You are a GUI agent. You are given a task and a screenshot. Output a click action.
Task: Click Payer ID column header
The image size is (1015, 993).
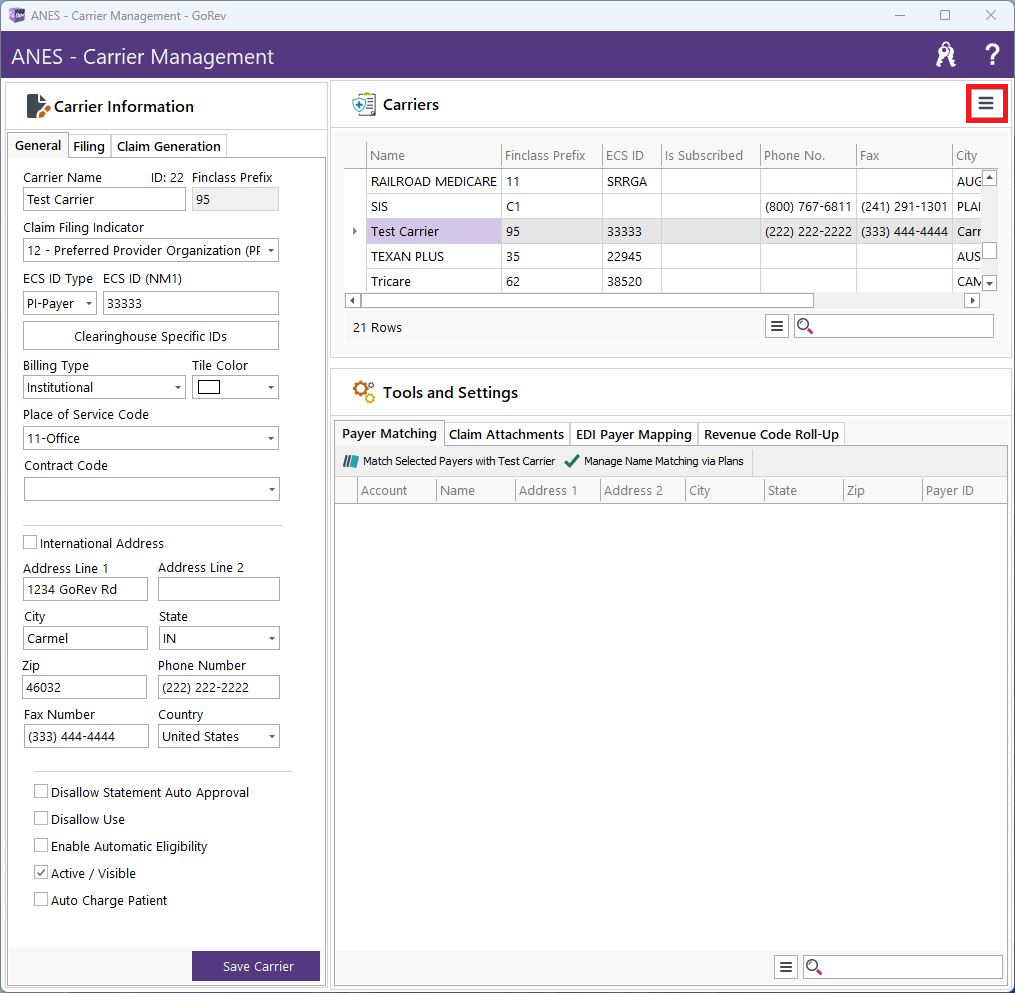964,490
